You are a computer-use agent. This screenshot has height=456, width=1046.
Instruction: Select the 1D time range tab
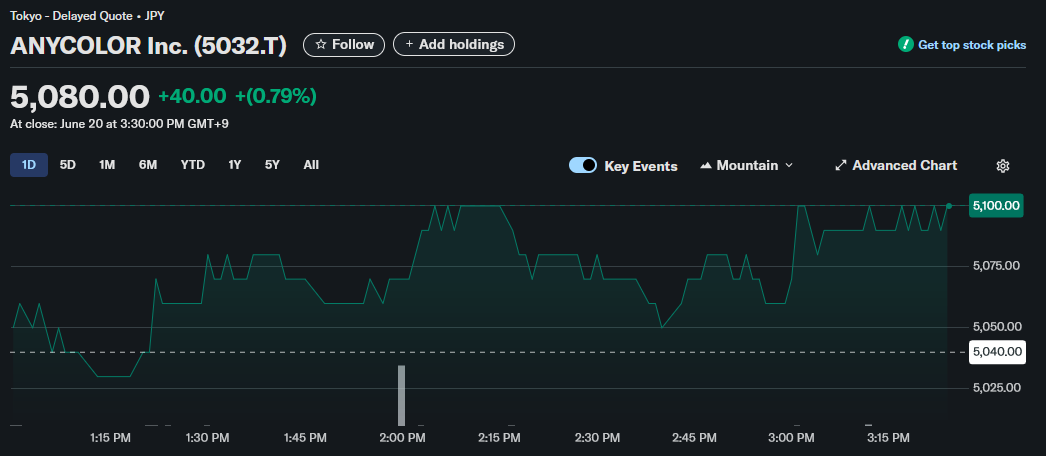coord(29,165)
